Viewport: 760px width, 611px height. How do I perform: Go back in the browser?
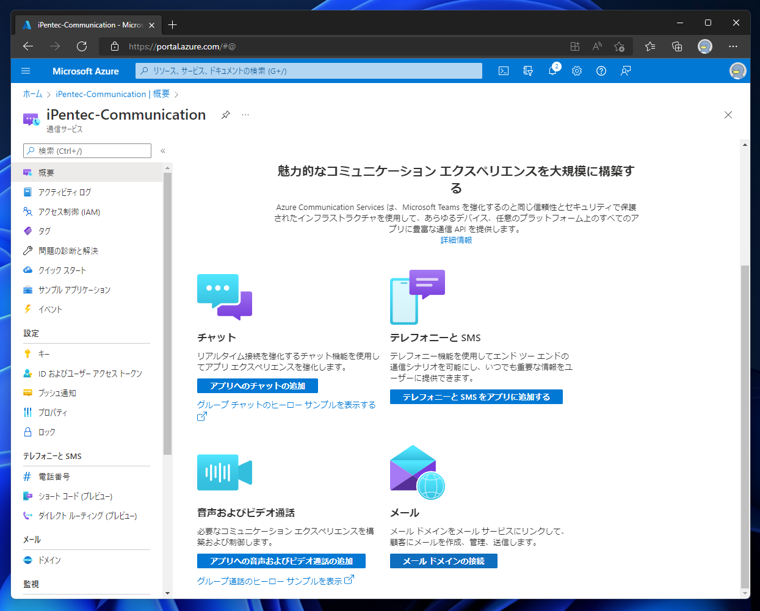28,47
